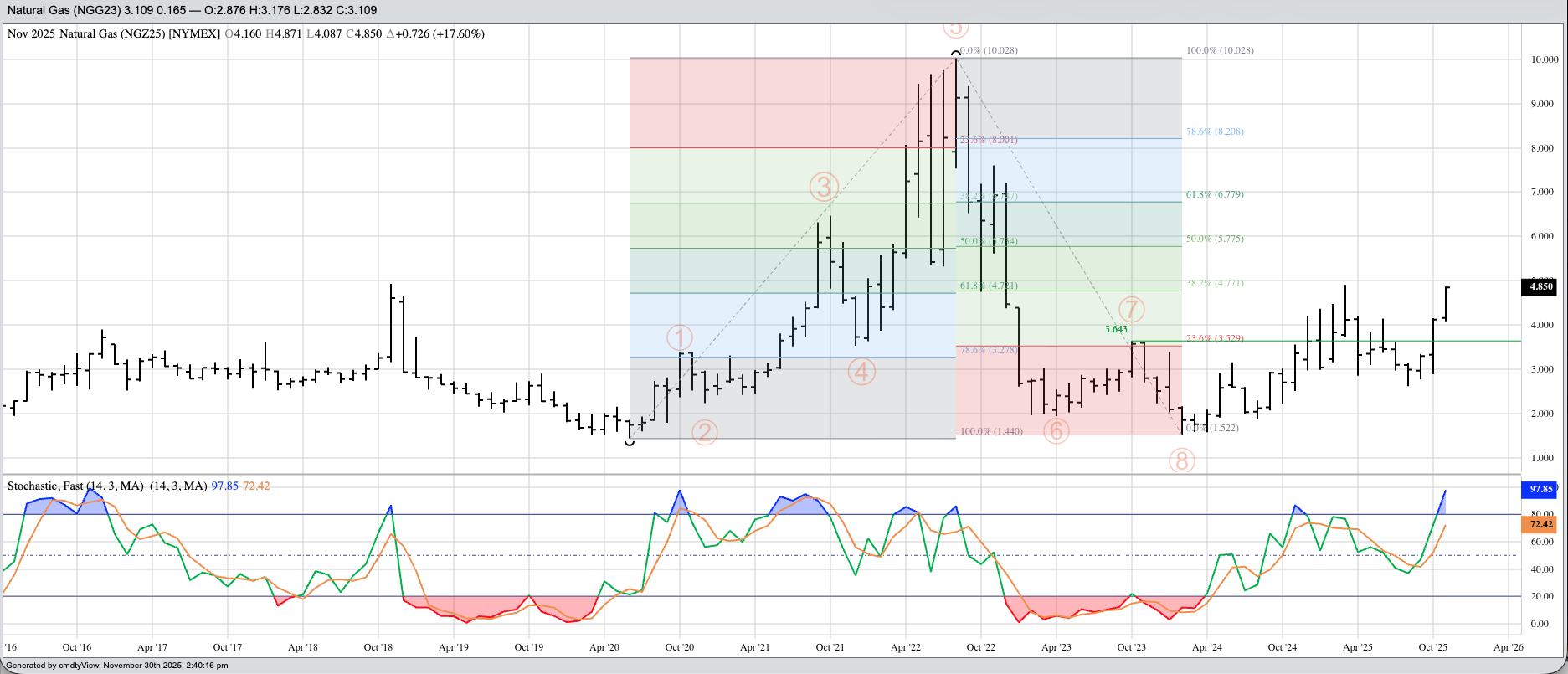
Task: Click the circled wave 6 marker
Action: 1056,430
